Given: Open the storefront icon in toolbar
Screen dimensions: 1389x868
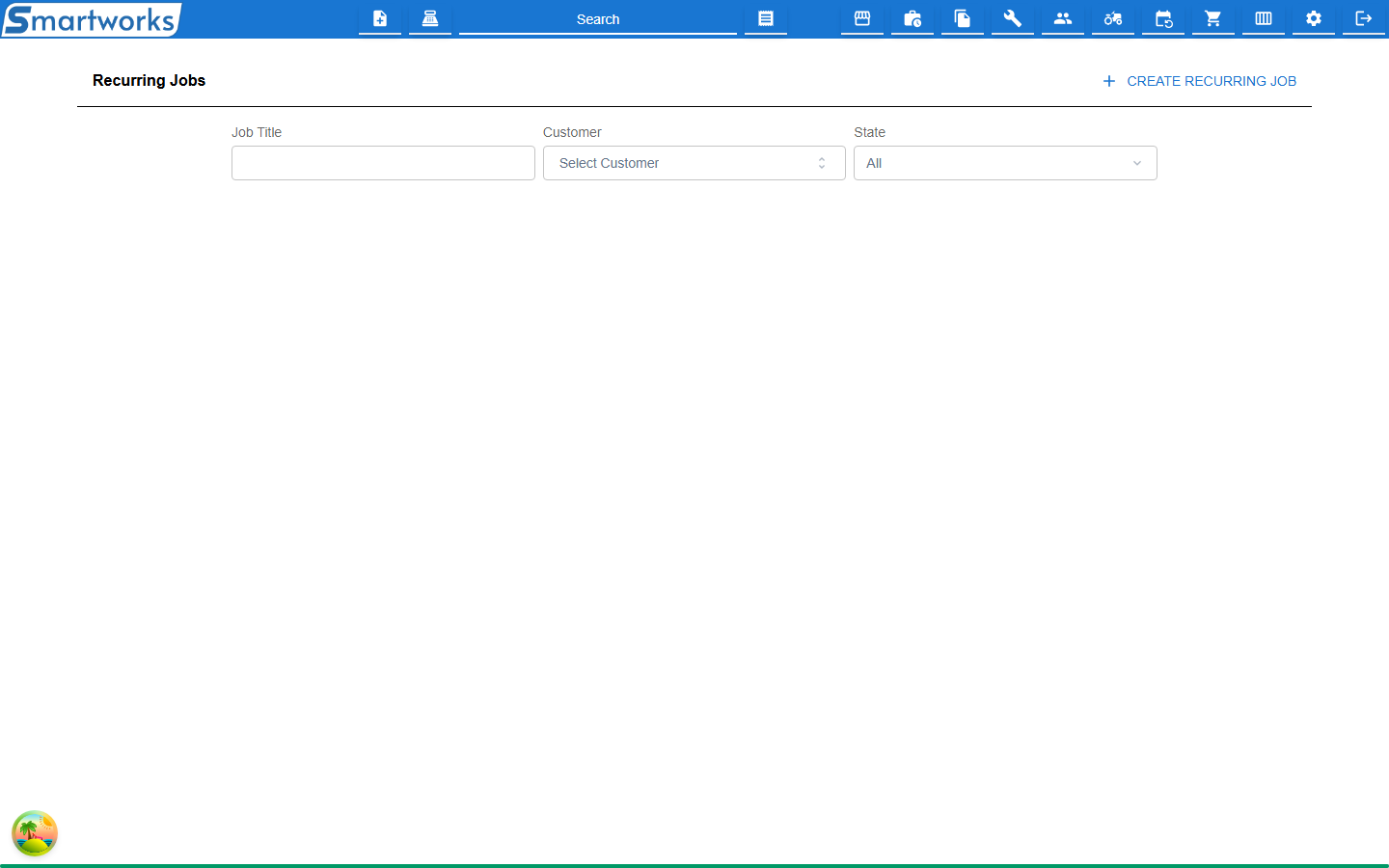Looking at the screenshot, I should pos(862,18).
